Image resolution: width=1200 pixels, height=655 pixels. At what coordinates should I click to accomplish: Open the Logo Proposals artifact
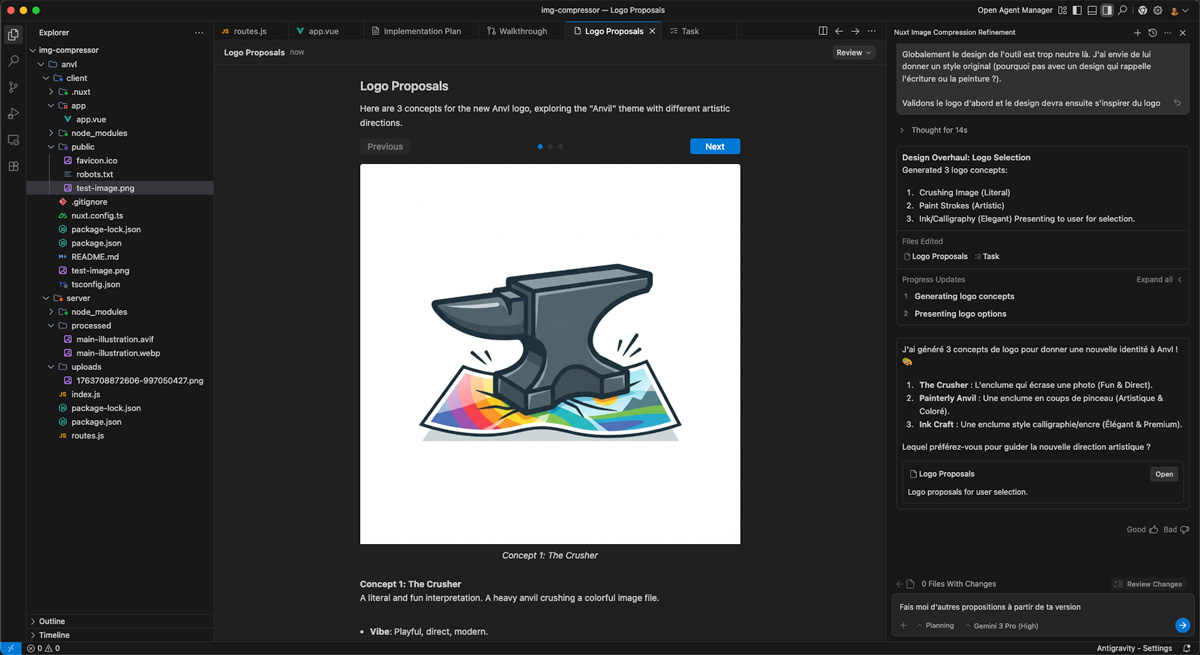(1163, 474)
